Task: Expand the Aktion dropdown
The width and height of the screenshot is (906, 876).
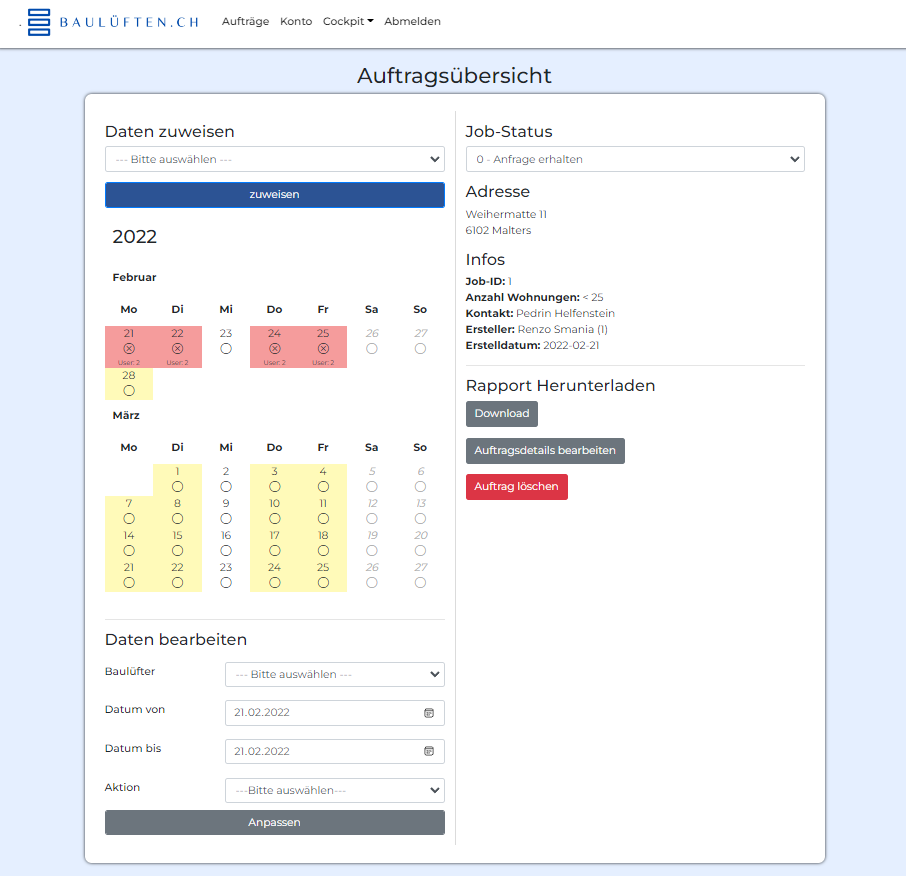Action: point(334,791)
